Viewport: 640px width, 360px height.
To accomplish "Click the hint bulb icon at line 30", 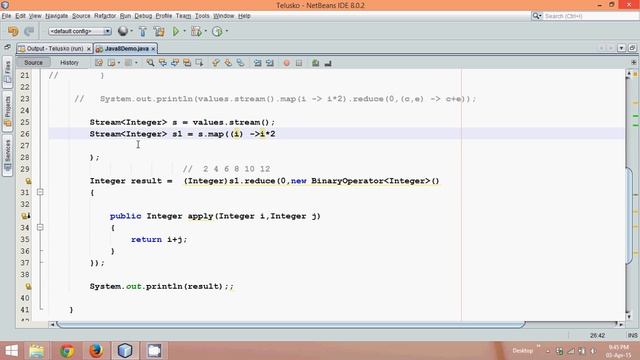I will tap(28, 181).
